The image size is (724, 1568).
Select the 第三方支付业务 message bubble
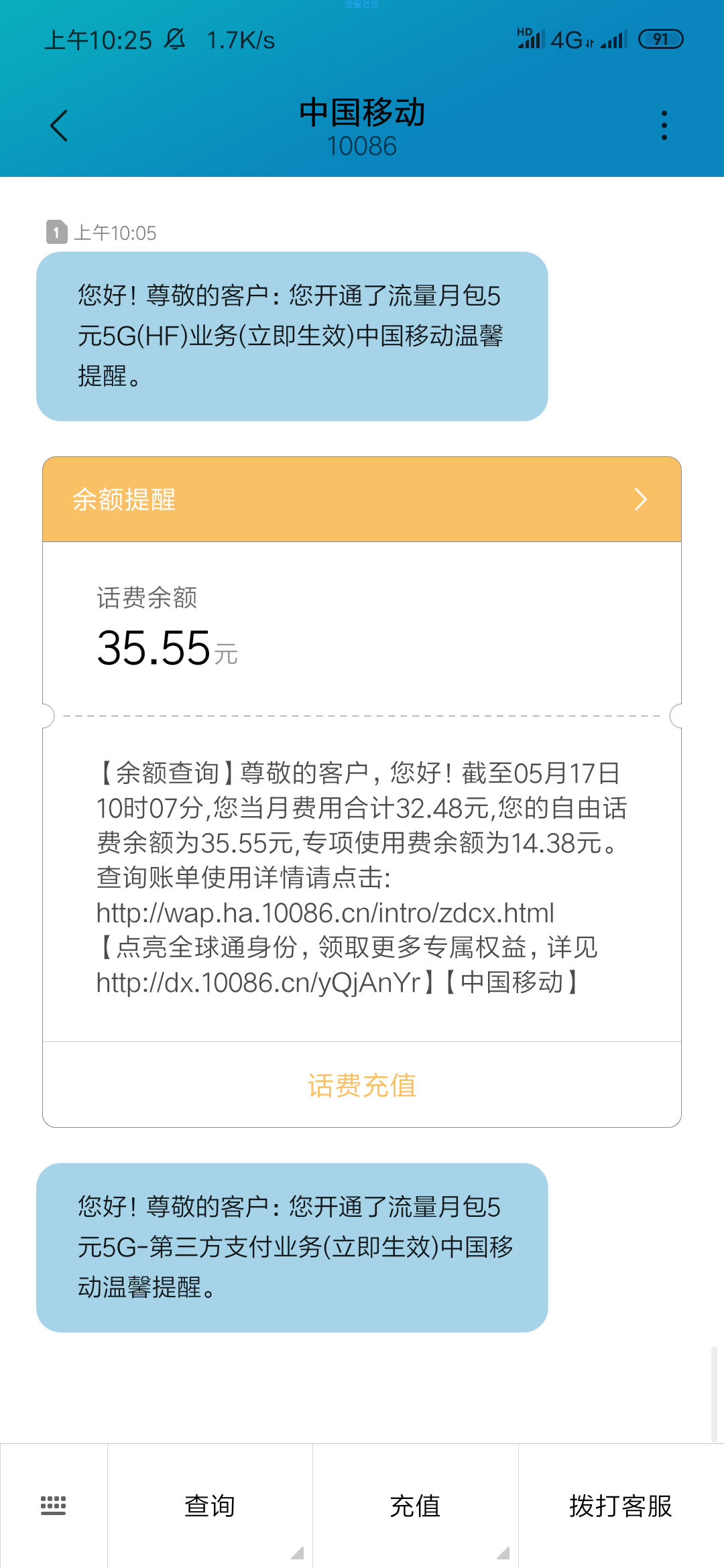point(292,1248)
